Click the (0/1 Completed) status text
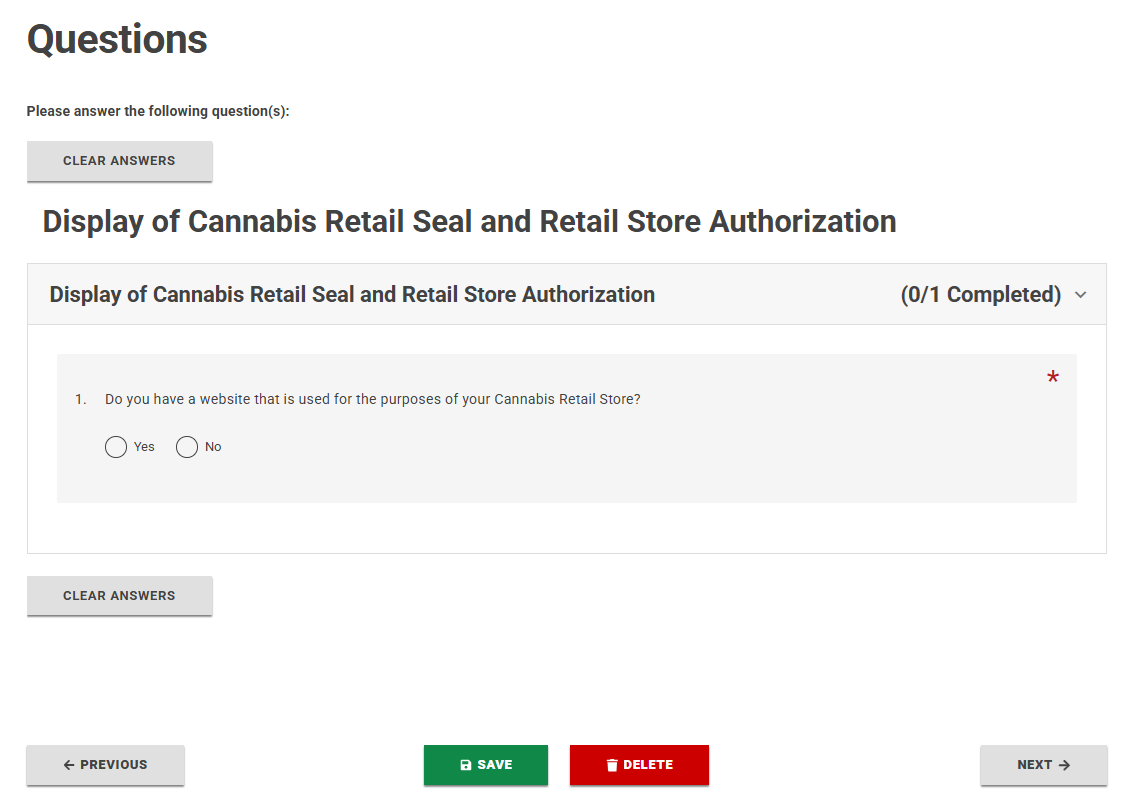The image size is (1136, 810). (980, 295)
